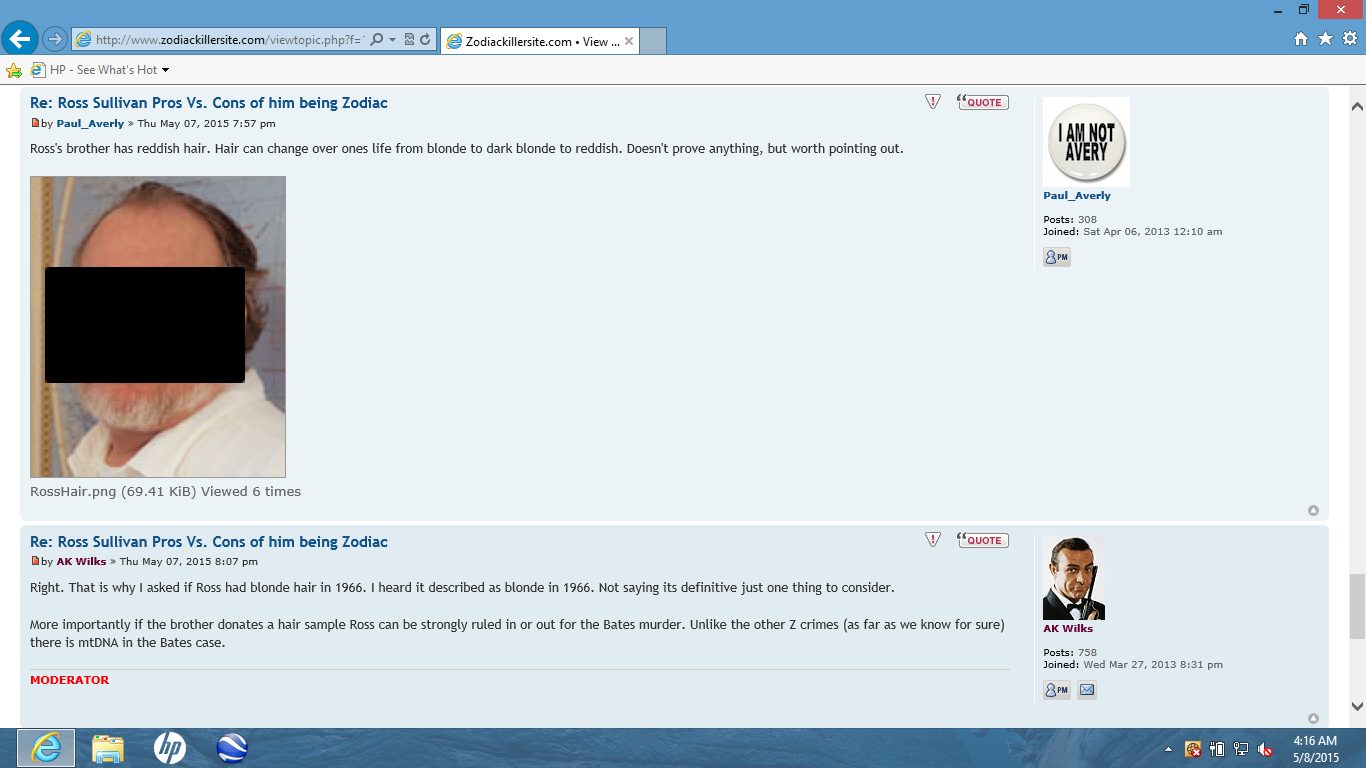The width and height of the screenshot is (1366, 768).
Task: Report Paul_Averly's post with exclamation icon
Action: click(933, 102)
